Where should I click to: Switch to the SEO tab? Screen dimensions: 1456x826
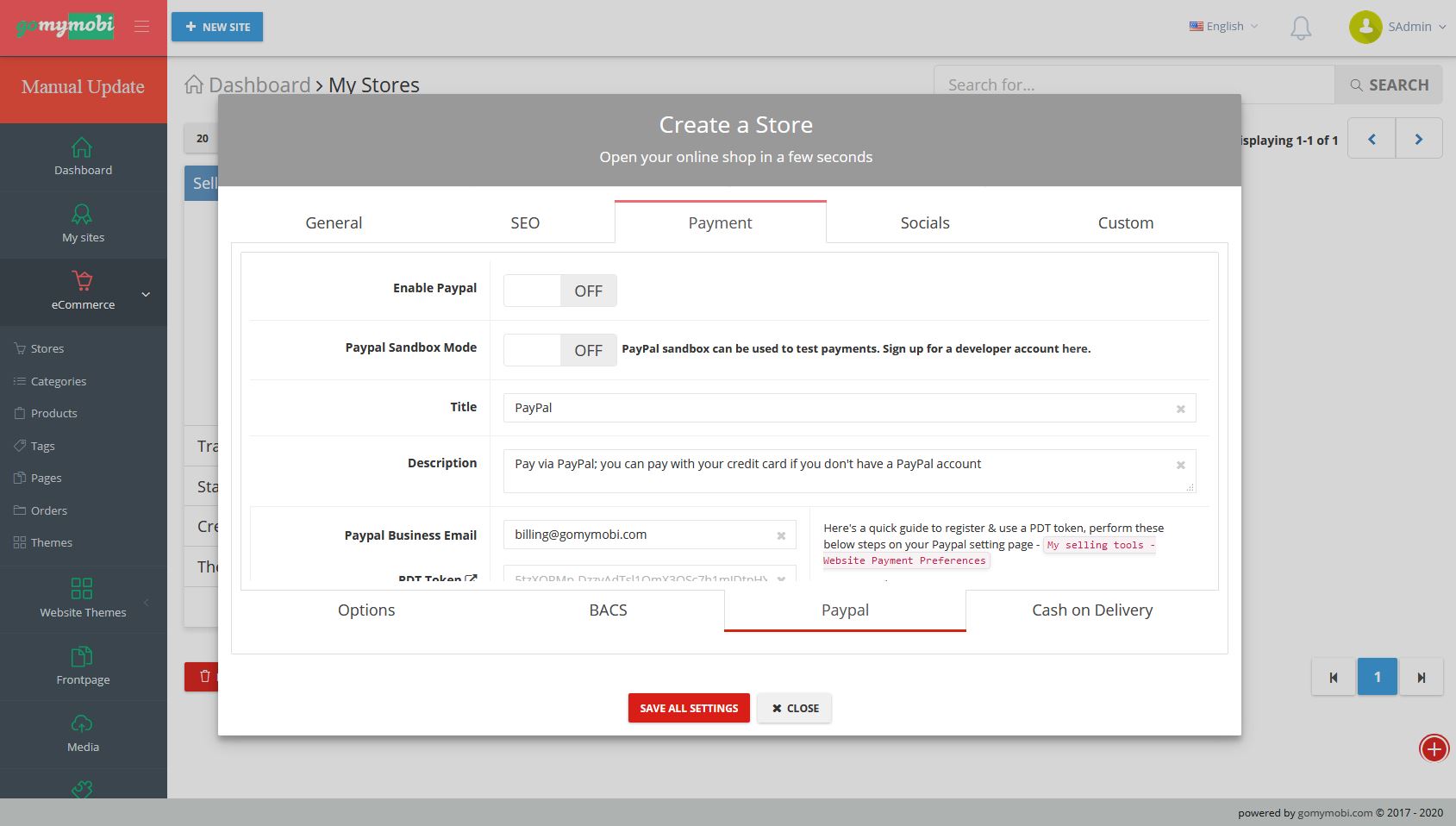coord(525,222)
